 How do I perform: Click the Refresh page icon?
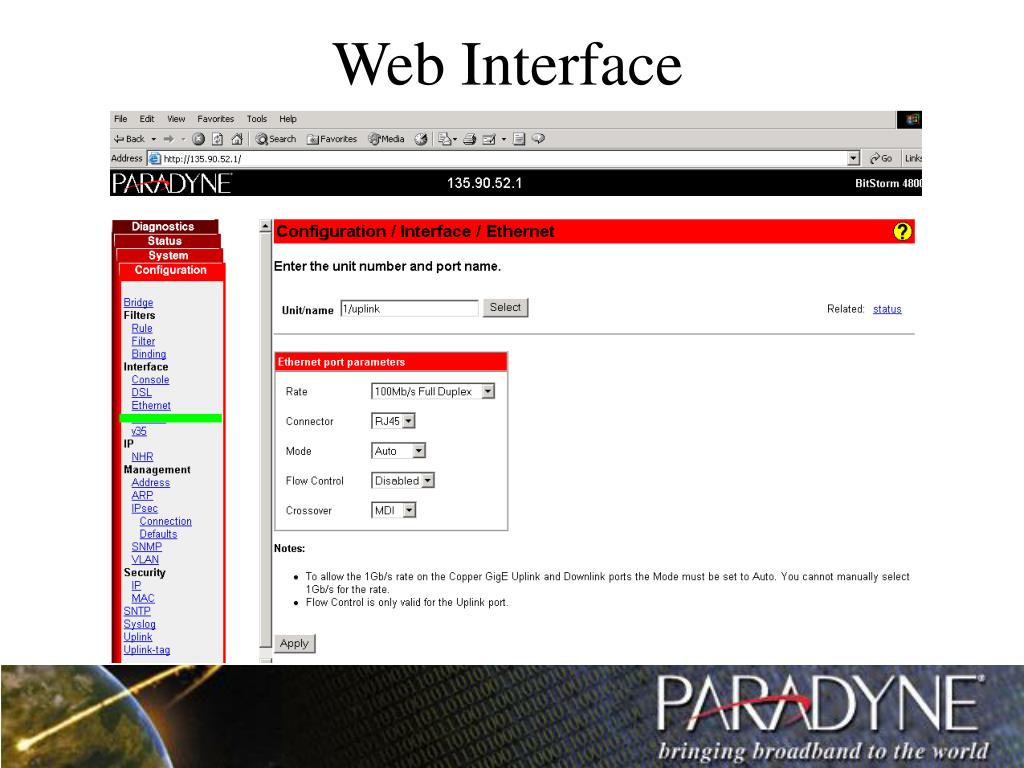217,139
